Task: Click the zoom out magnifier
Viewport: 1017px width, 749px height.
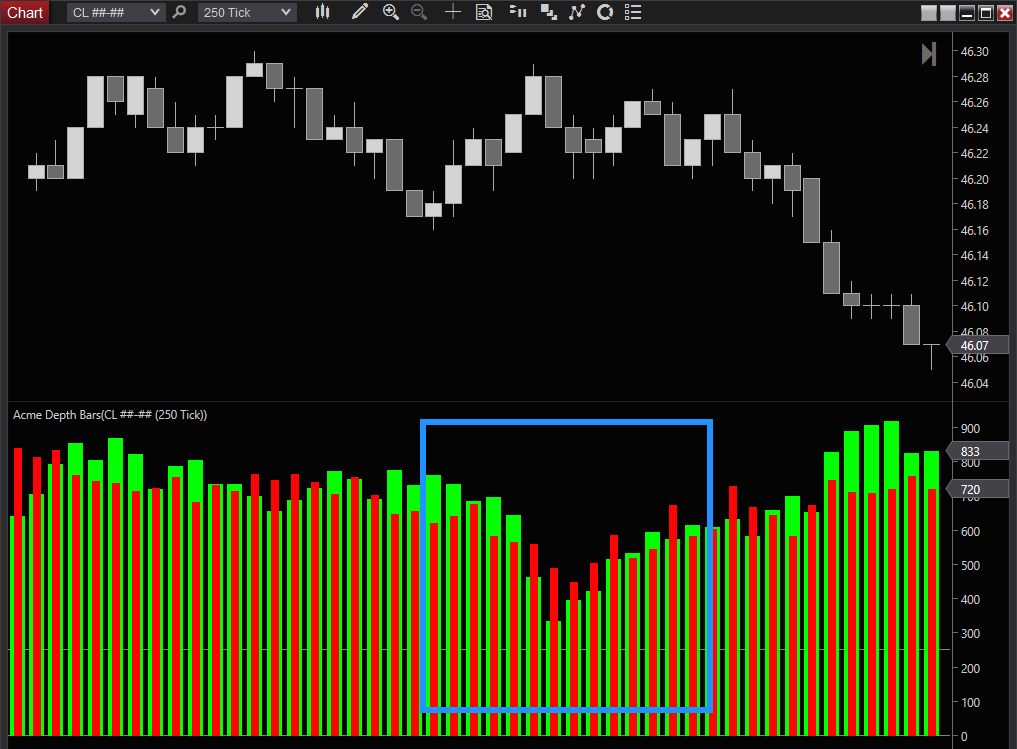Action: click(x=420, y=12)
